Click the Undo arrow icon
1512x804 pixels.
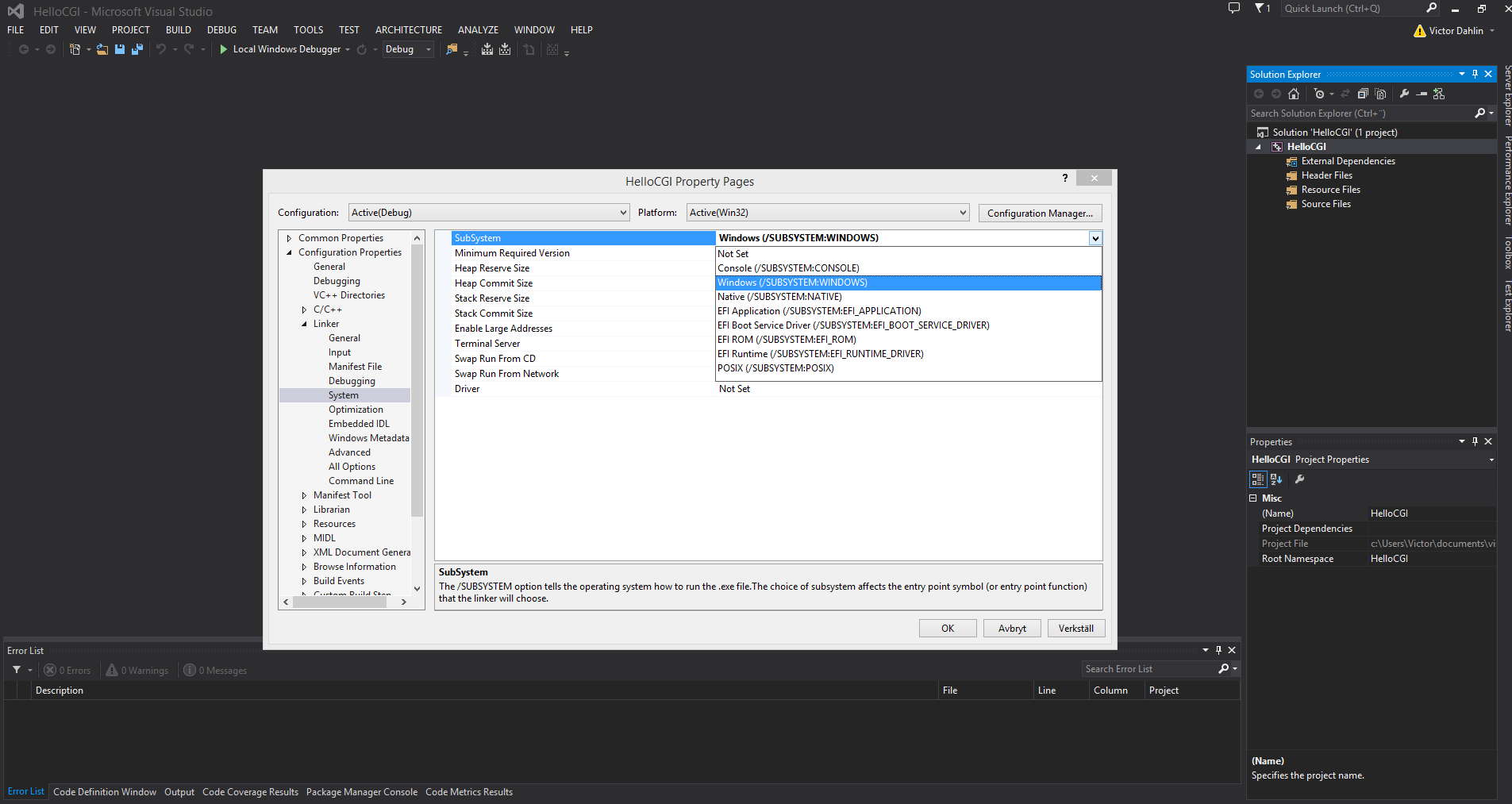tap(161, 49)
